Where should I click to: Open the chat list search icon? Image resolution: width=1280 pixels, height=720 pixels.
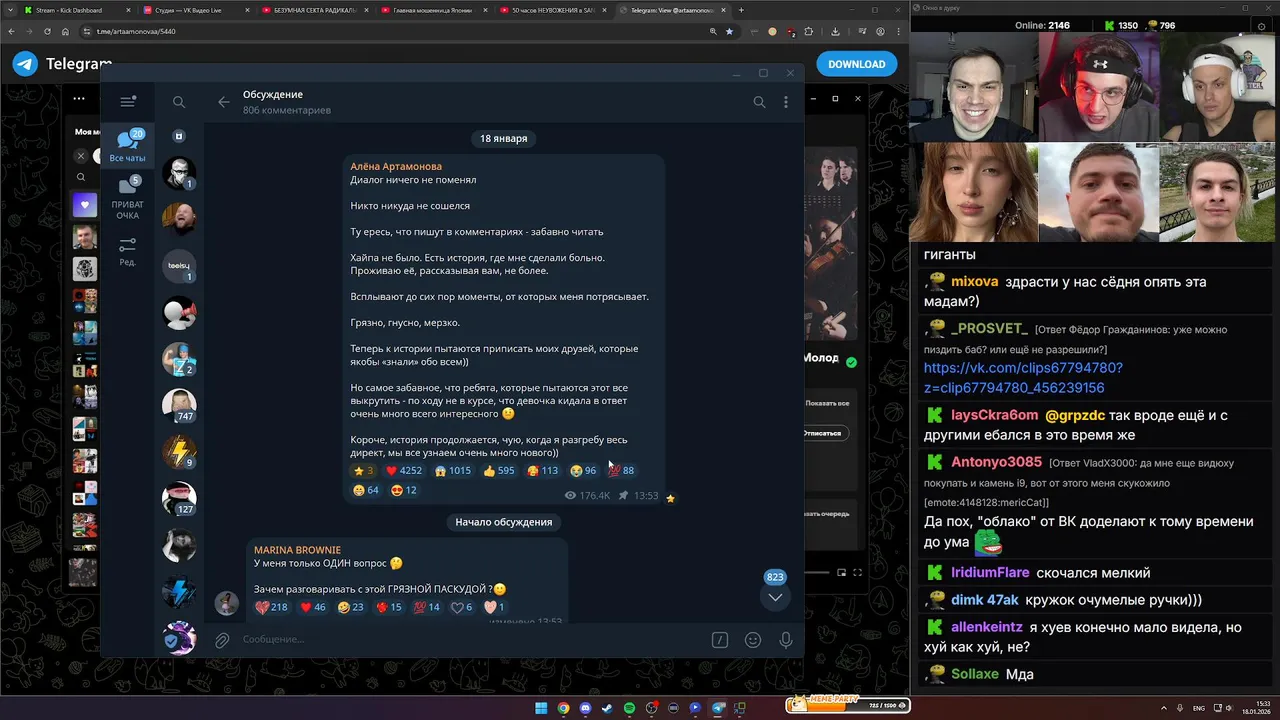[x=179, y=102]
